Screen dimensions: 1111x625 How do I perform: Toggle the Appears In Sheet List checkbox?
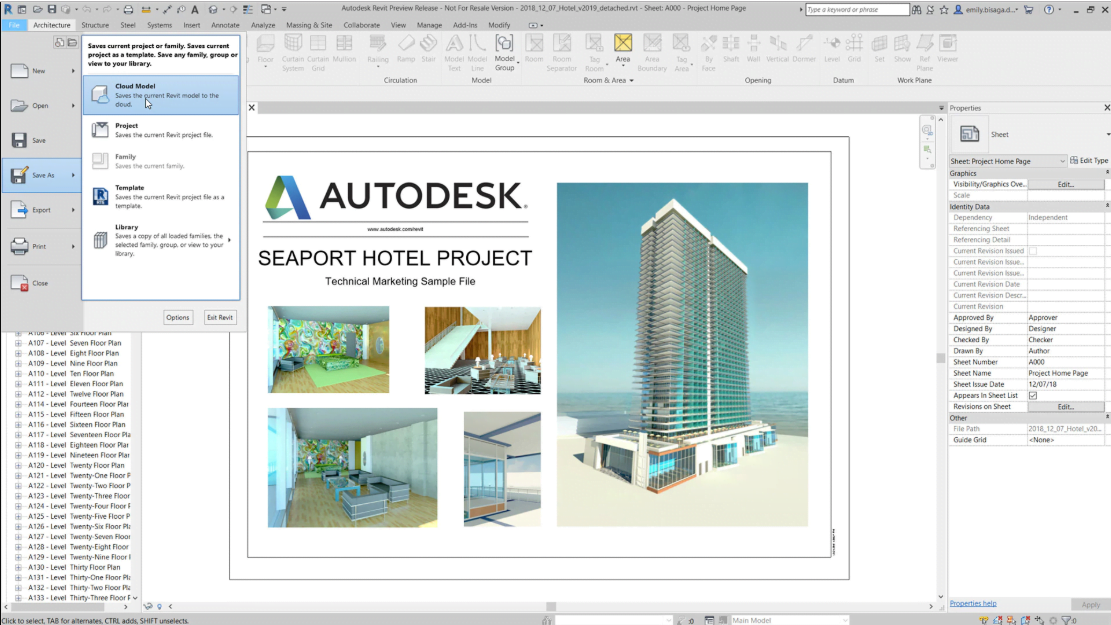click(x=1033, y=395)
